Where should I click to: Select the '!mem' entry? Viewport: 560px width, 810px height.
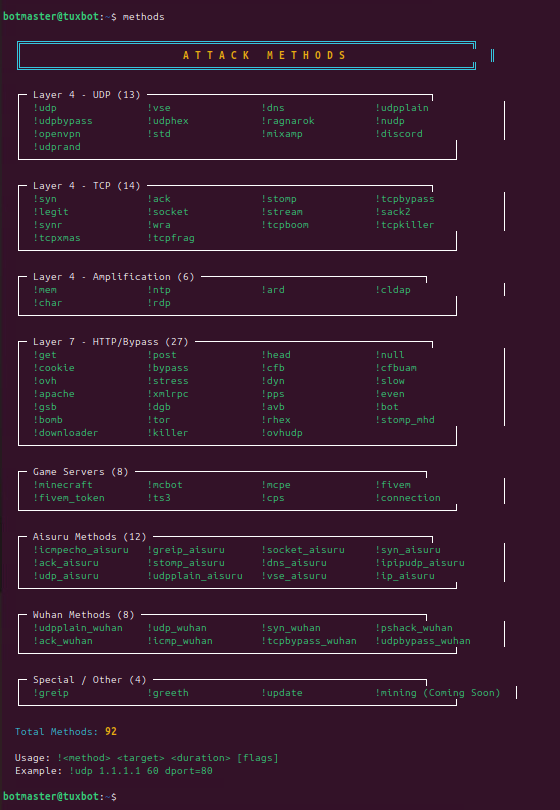(45, 290)
